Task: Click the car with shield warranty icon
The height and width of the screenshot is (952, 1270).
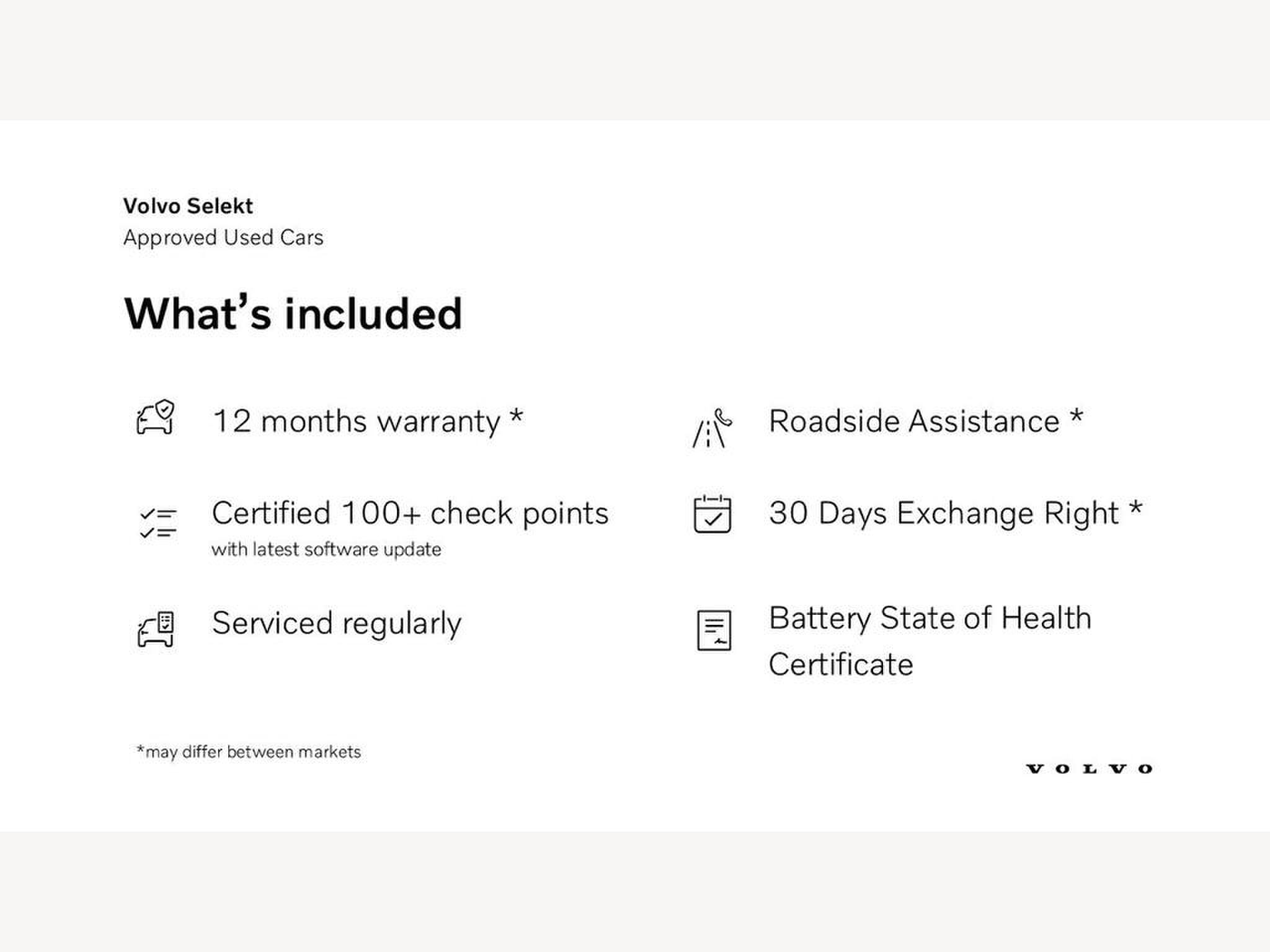Action: click(156, 417)
